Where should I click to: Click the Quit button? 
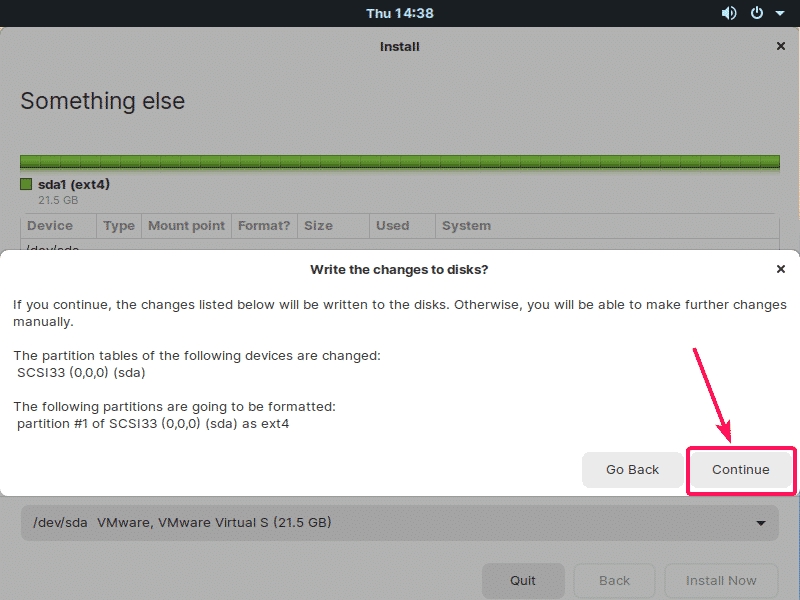(523, 581)
